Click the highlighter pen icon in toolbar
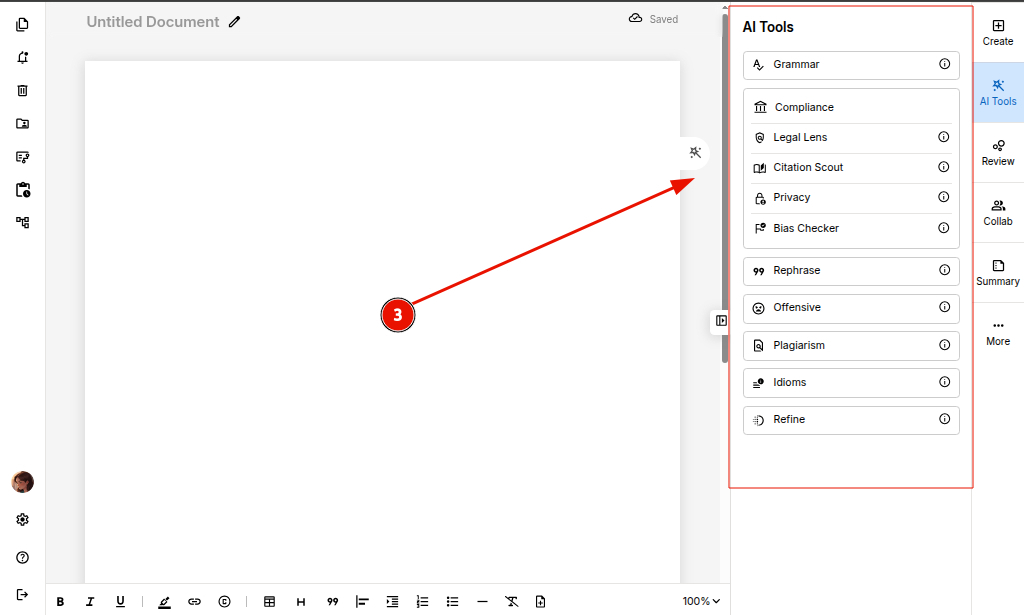Image resolution: width=1024 pixels, height=615 pixels. tap(164, 601)
